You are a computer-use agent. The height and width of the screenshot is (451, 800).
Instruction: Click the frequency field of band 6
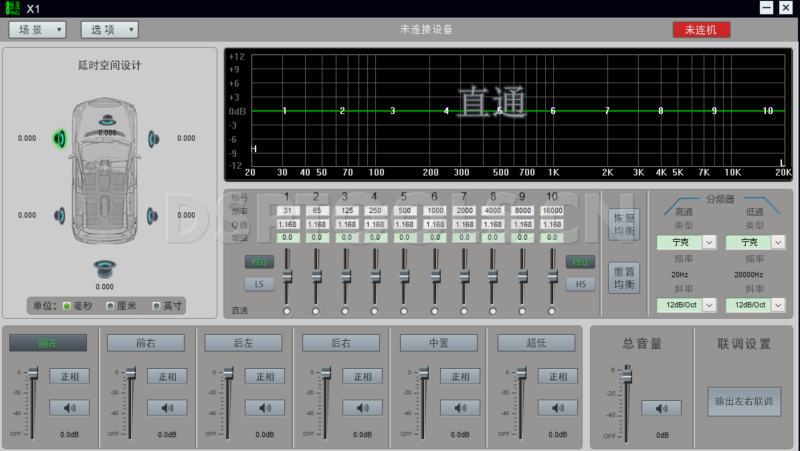434,211
